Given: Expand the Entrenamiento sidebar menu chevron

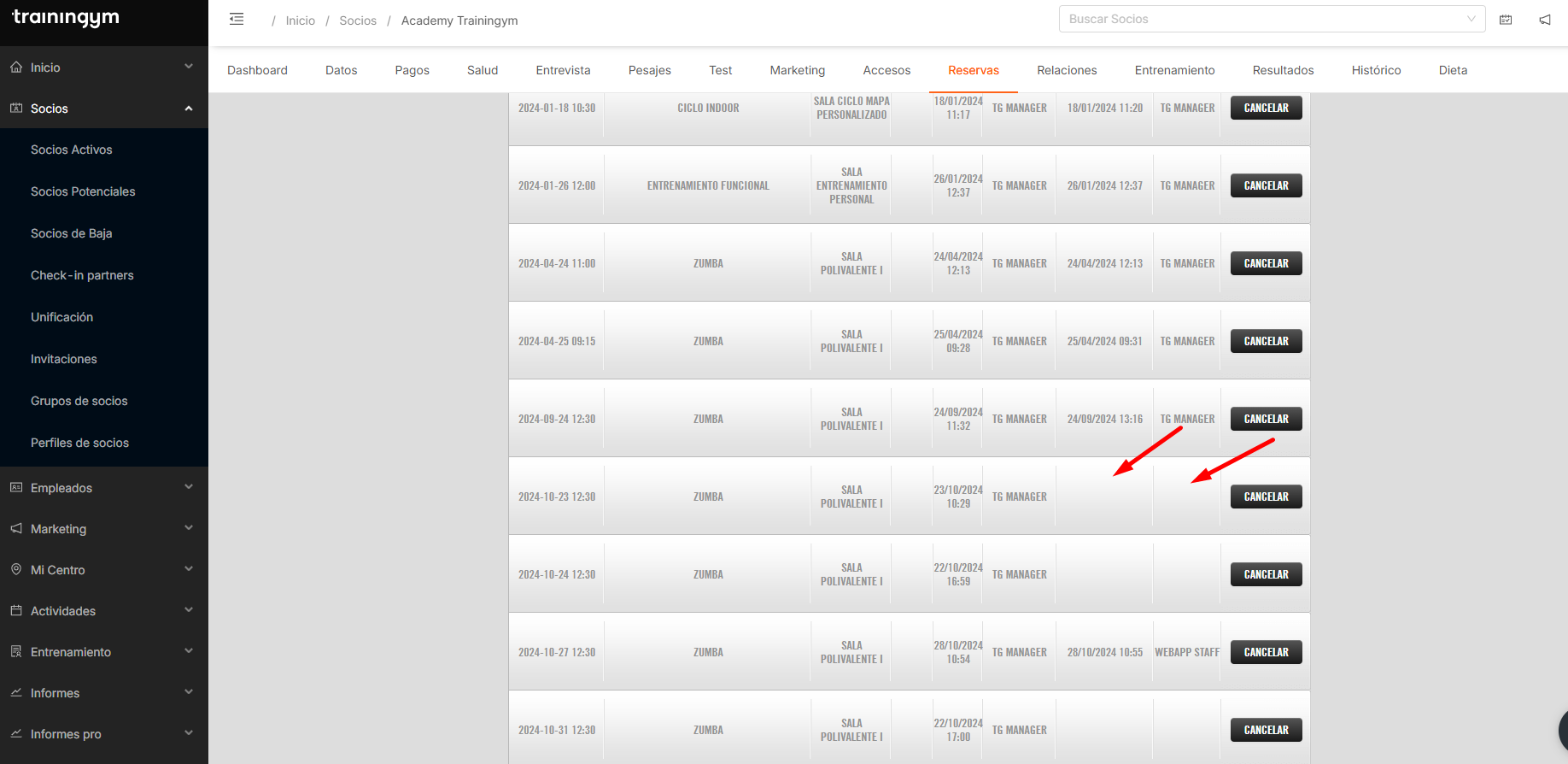Looking at the screenshot, I should click(x=189, y=651).
